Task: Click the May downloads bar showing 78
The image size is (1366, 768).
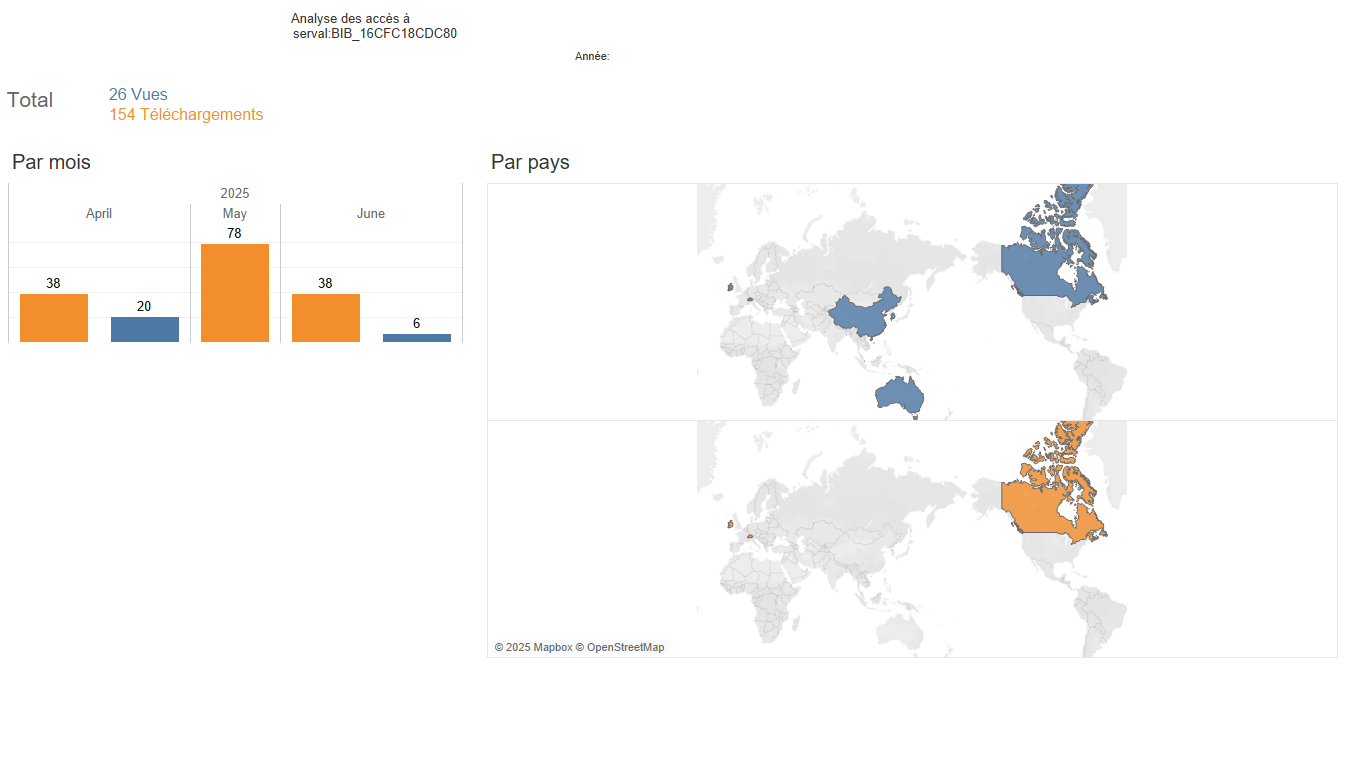Action: click(235, 293)
